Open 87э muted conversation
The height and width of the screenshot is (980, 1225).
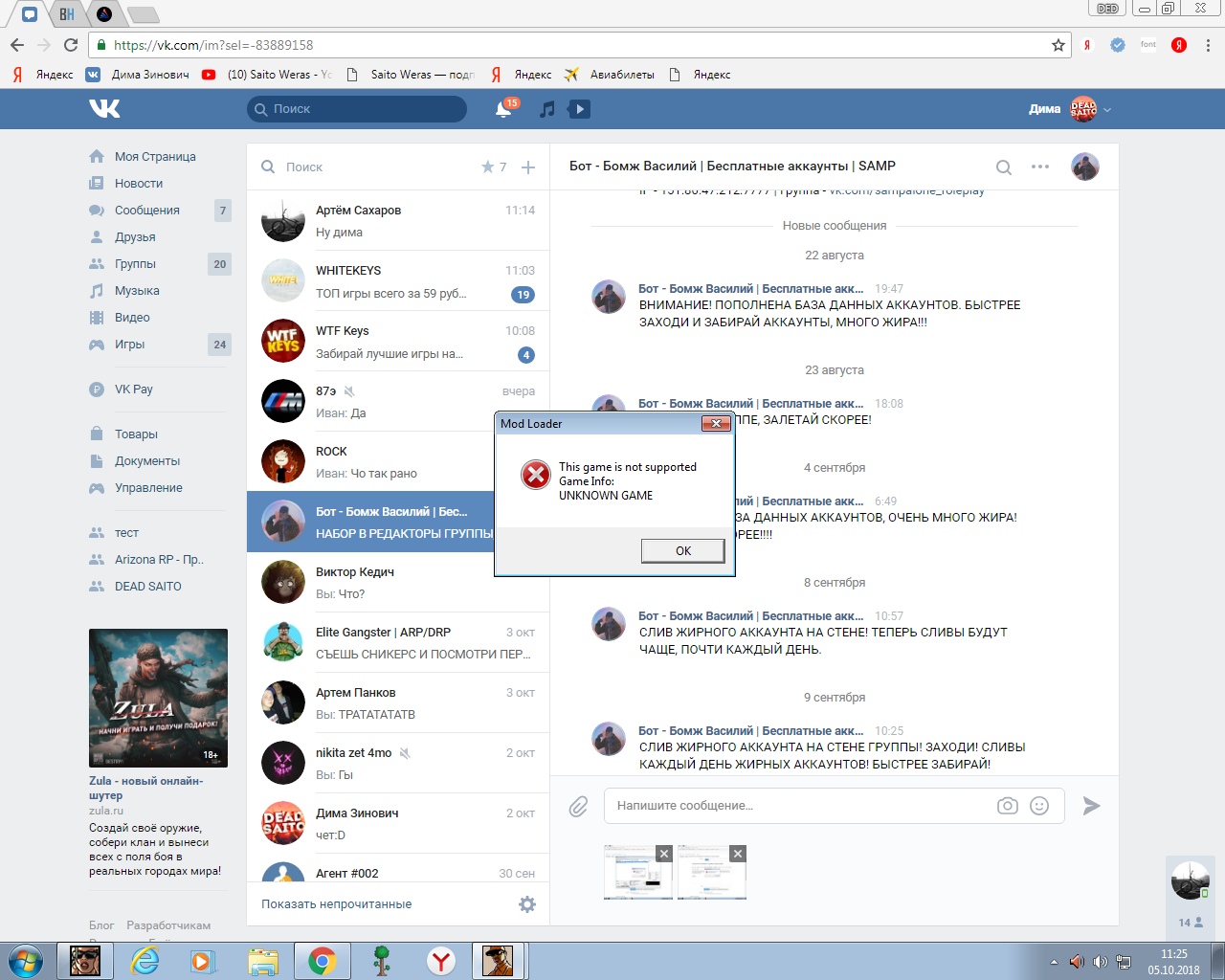pyautogui.click(x=398, y=402)
